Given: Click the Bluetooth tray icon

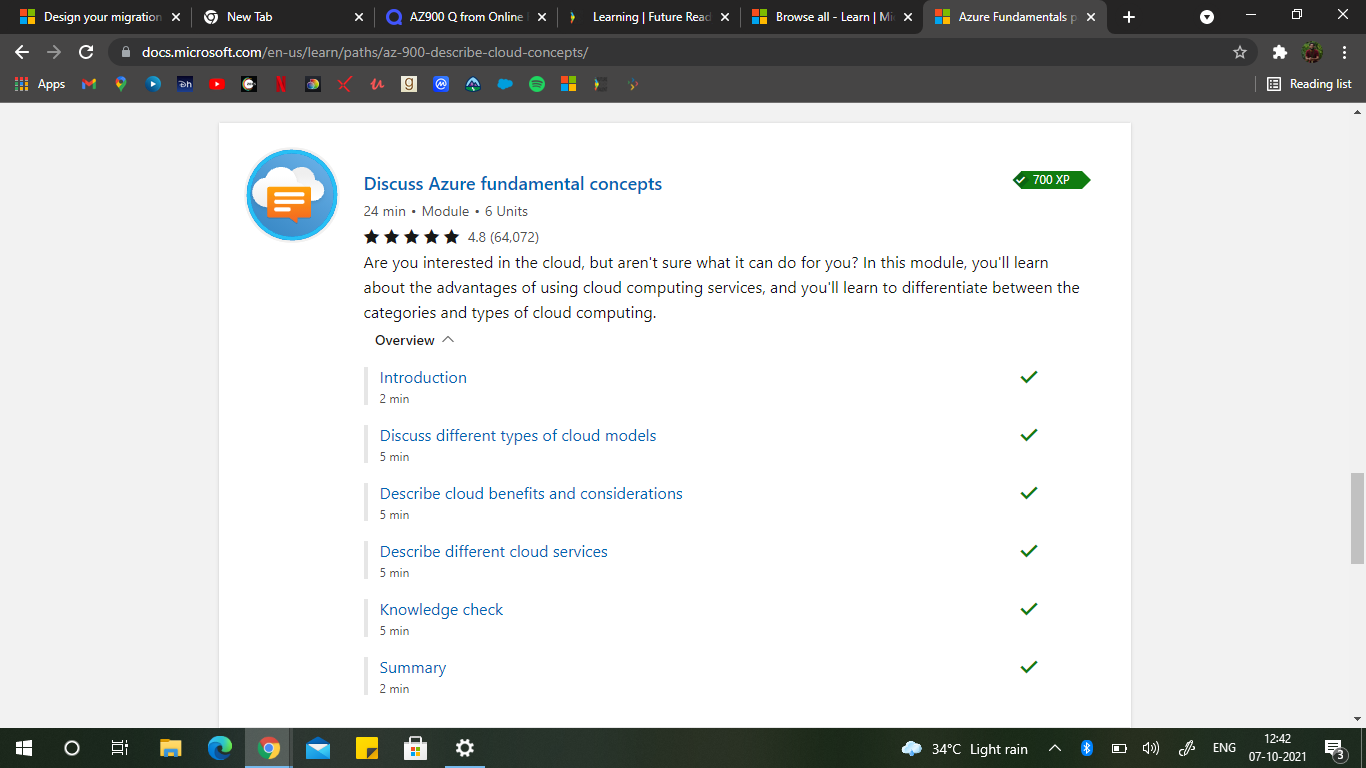Looking at the screenshot, I should click(1086, 748).
